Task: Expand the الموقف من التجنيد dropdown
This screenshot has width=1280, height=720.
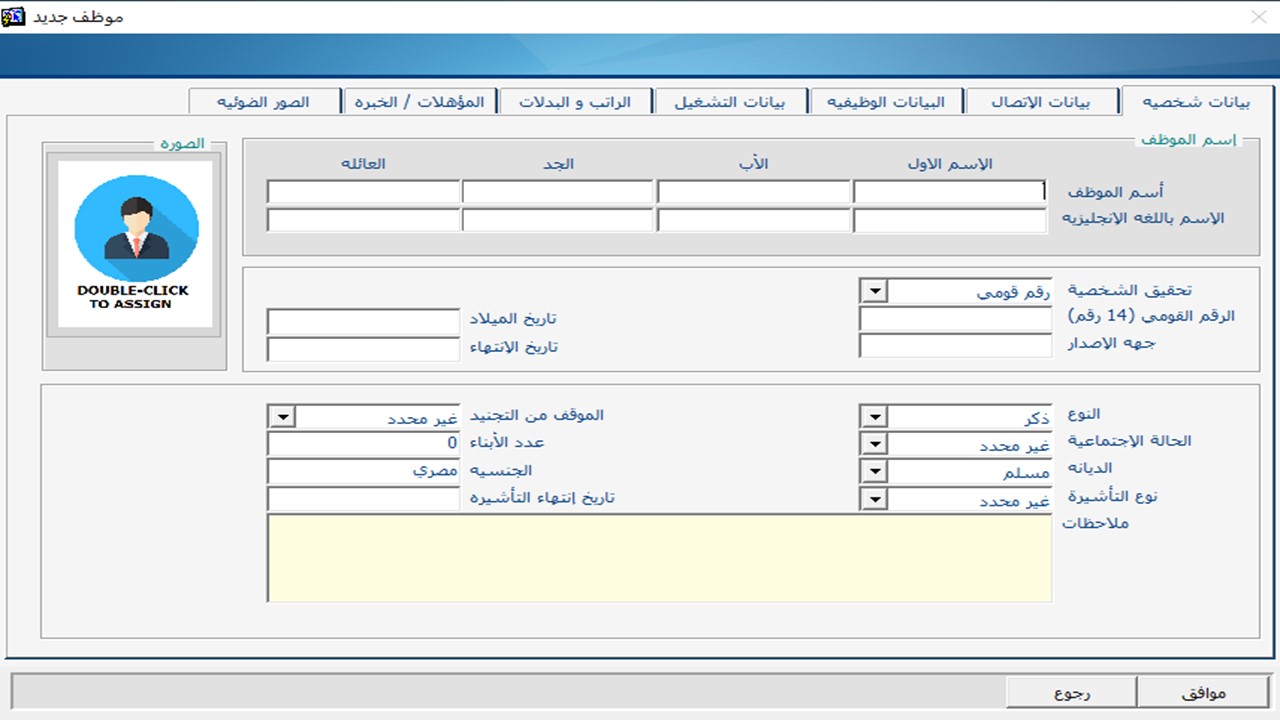Action: pyautogui.click(x=281, y=417)
